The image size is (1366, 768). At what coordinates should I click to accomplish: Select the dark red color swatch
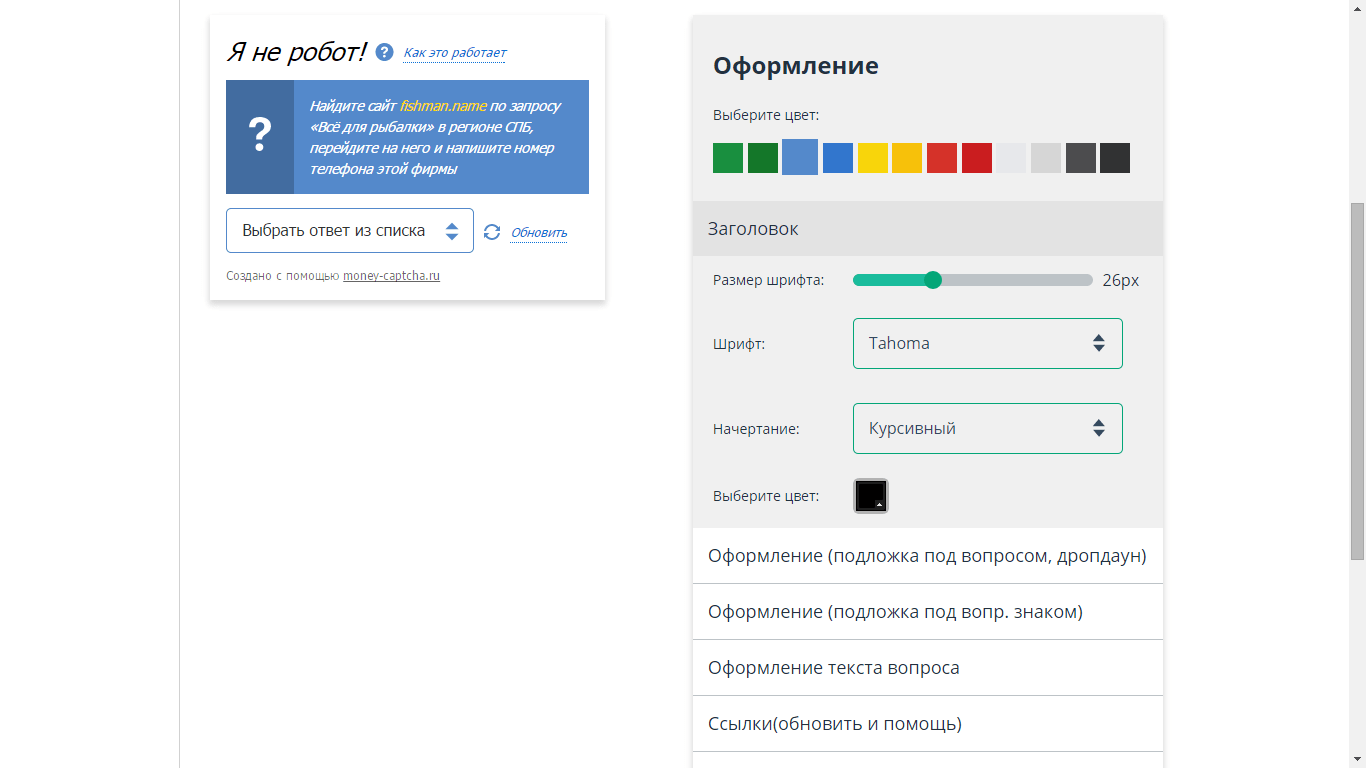click(x=977, y=158)
